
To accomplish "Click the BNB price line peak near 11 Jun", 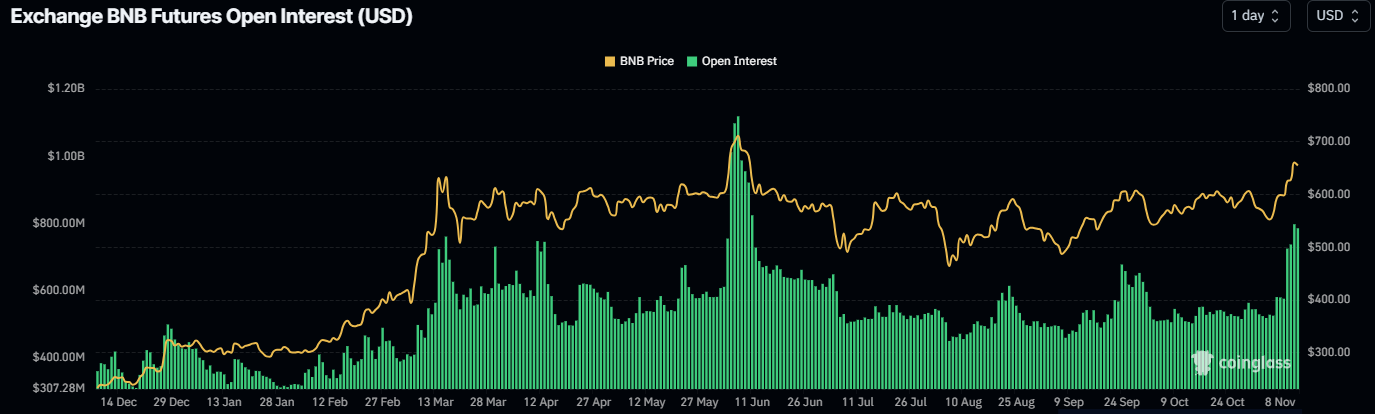I will coord(737,136).
